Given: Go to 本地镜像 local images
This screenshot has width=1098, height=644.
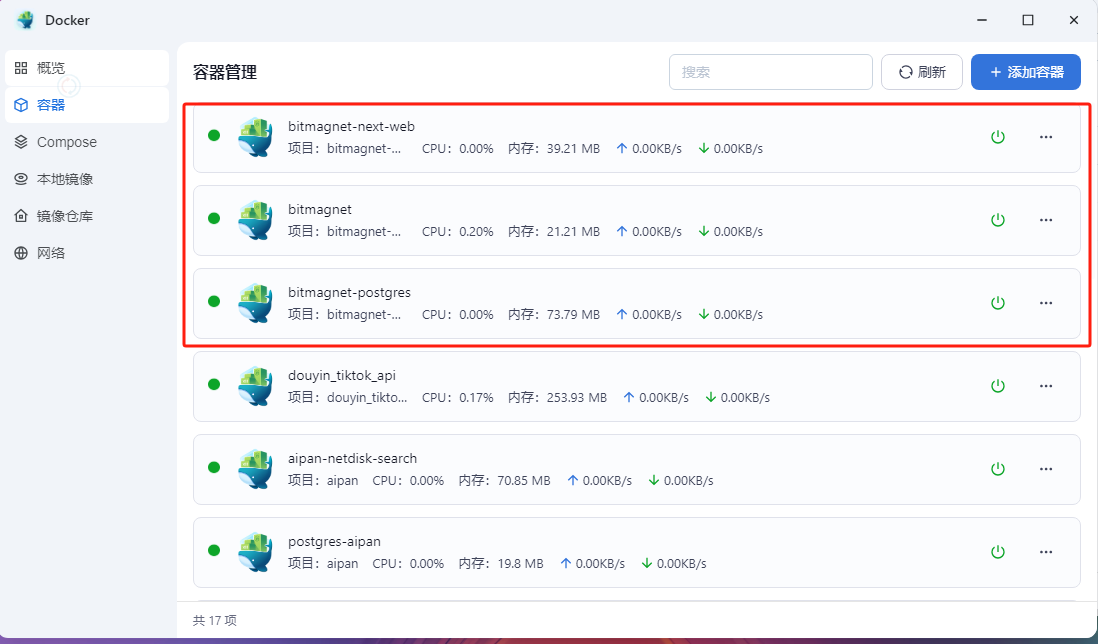Looking at the screenshot, I should click(x=87, y=179).
